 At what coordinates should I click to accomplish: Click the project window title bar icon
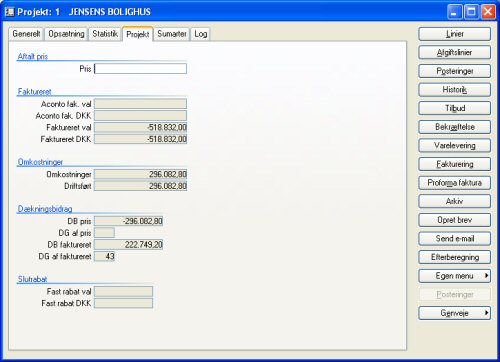pyautogui.click(x=10, y=12)
